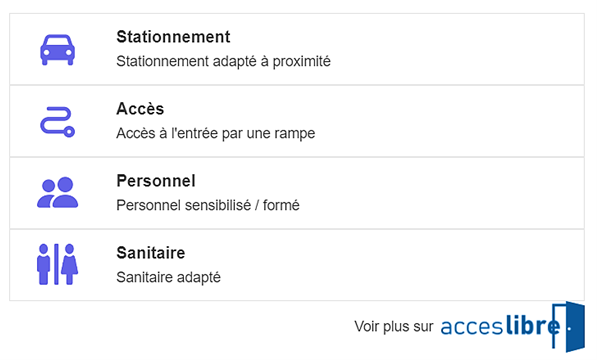Viewport: 597px width, 360px height.
Task: Click 'Sanitaire adapté' description
Action: 168,277
